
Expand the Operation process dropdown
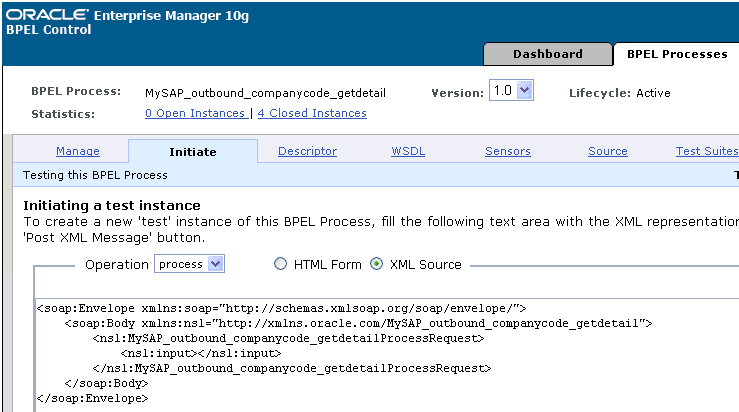pos(189,264)
